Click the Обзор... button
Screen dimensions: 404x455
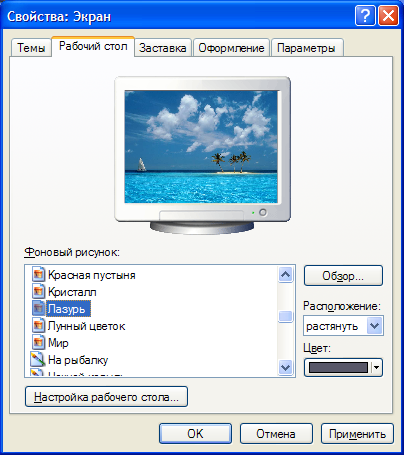343,276
